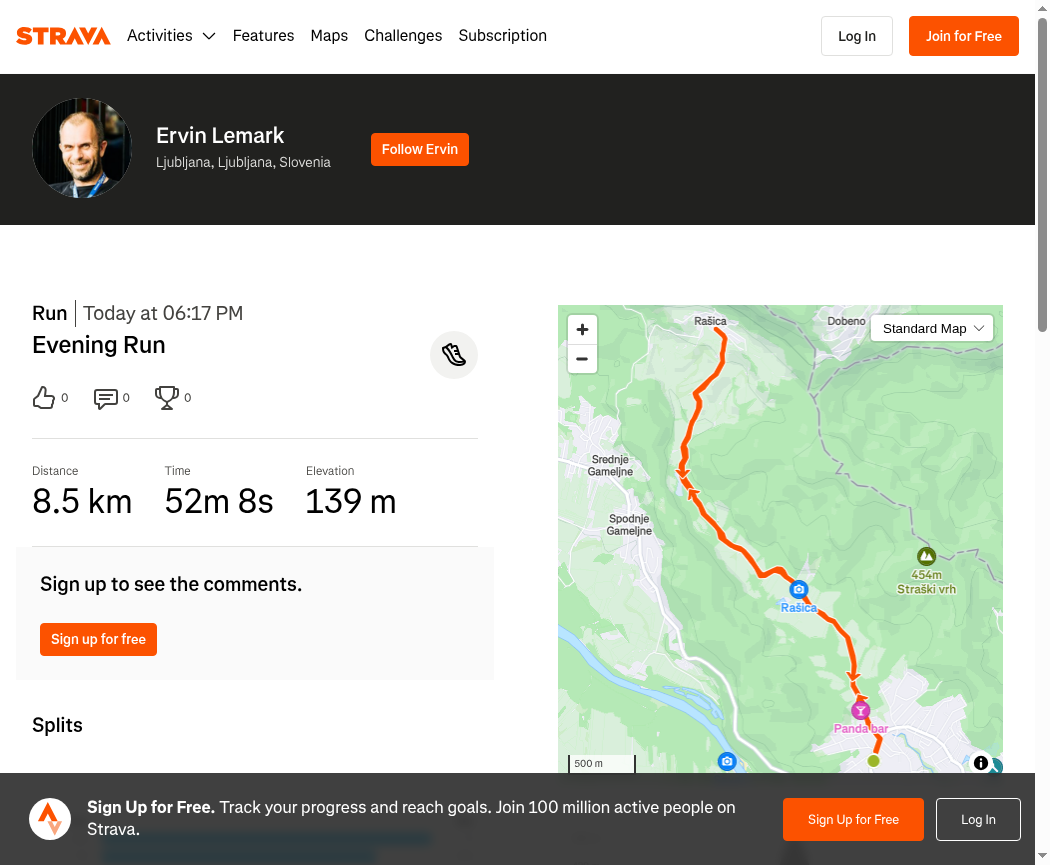Click the Strava logo
1050x865 pixels.
coord(63,35)
